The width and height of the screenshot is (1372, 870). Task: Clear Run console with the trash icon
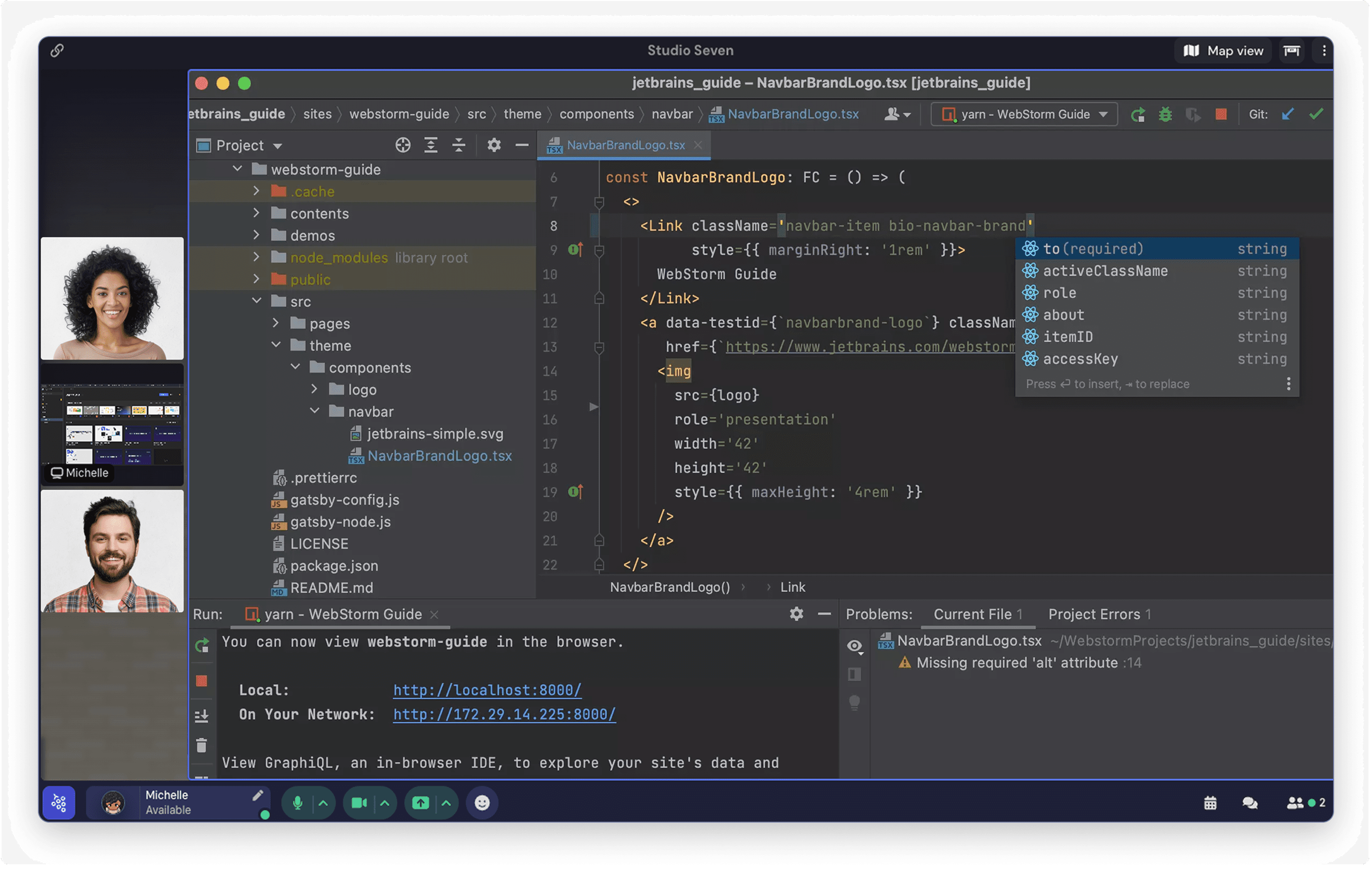click(201, 746)
